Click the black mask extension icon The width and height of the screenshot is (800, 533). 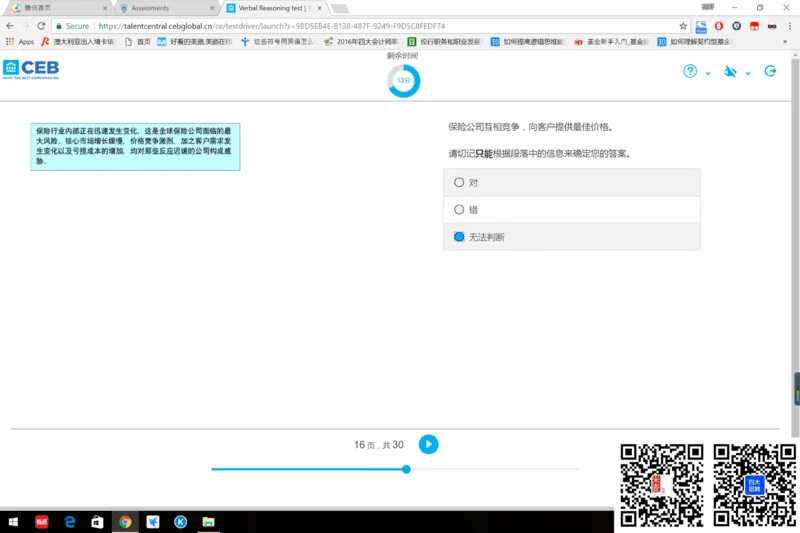(772, 26)
